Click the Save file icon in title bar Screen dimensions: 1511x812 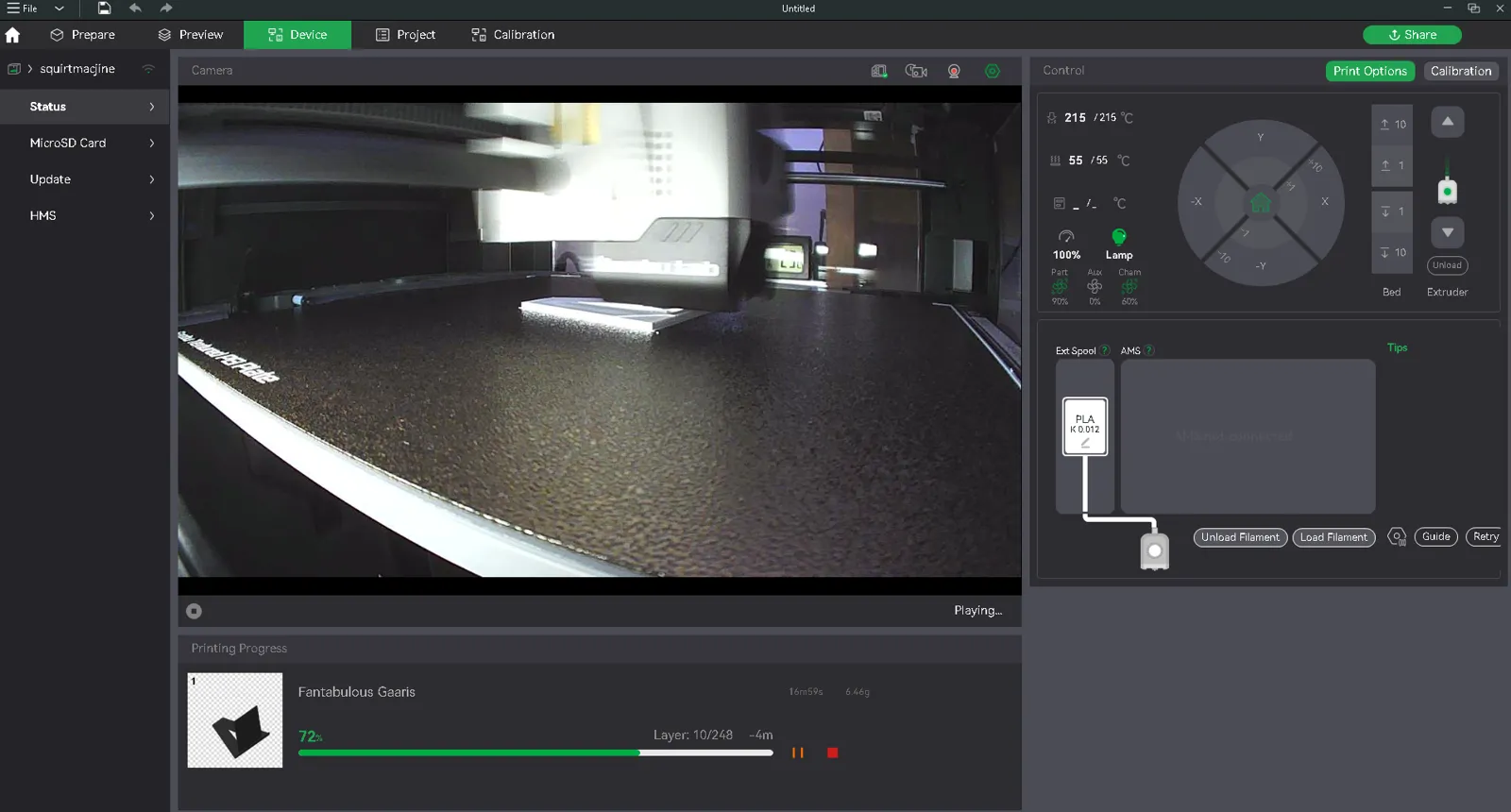click(x=104, y=8)
